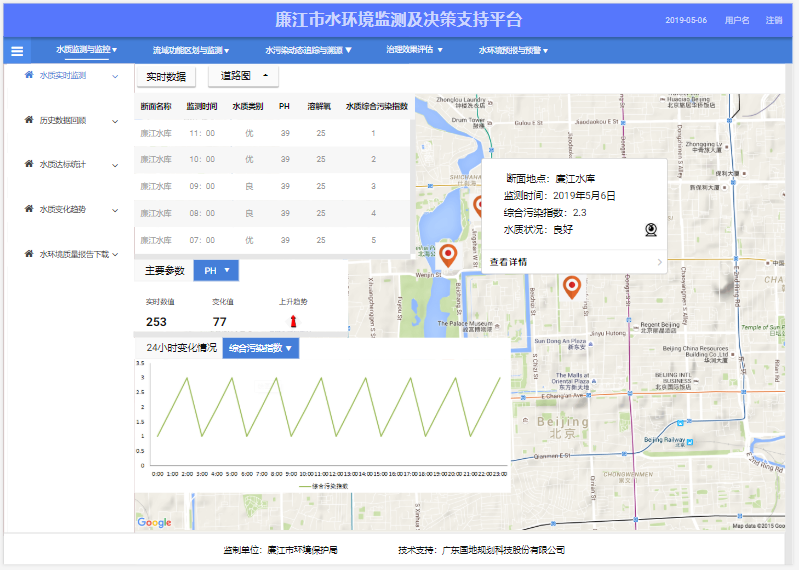Click the 监测时间 column header
This screenshot has width=799, height=570.
click(x=202, y=106)
